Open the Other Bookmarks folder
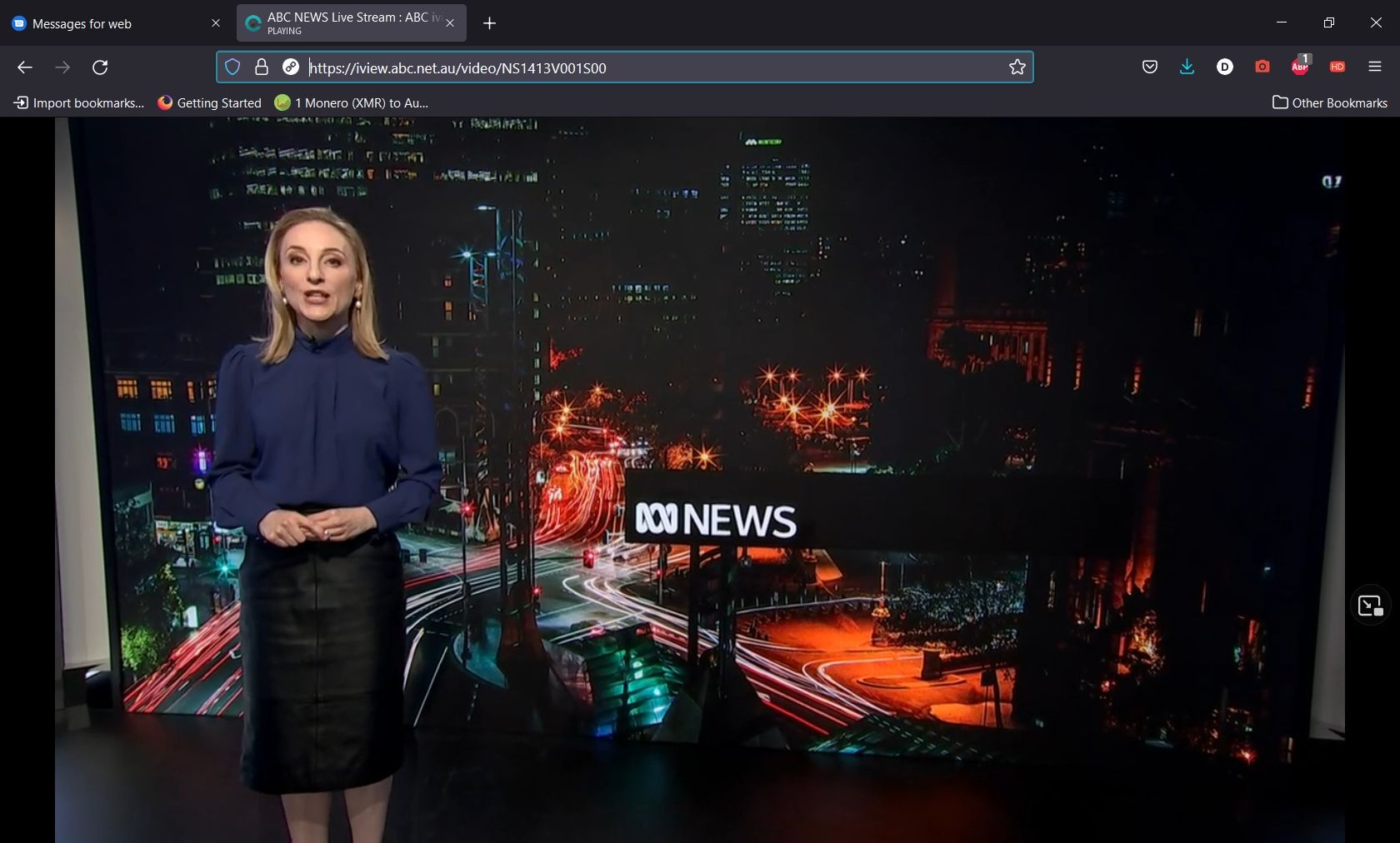The image size is (1400, 843). pyautogui.click(x=1329, y=102)
